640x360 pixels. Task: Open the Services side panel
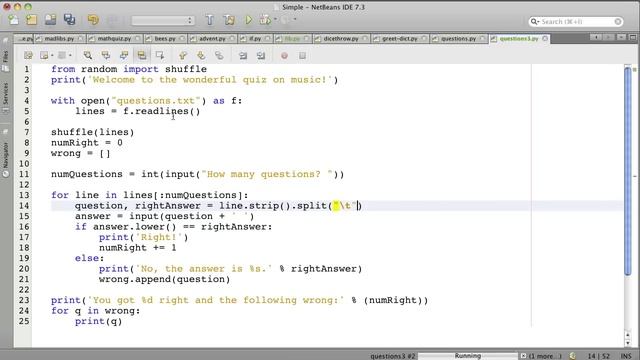click(x=6, y=98)
